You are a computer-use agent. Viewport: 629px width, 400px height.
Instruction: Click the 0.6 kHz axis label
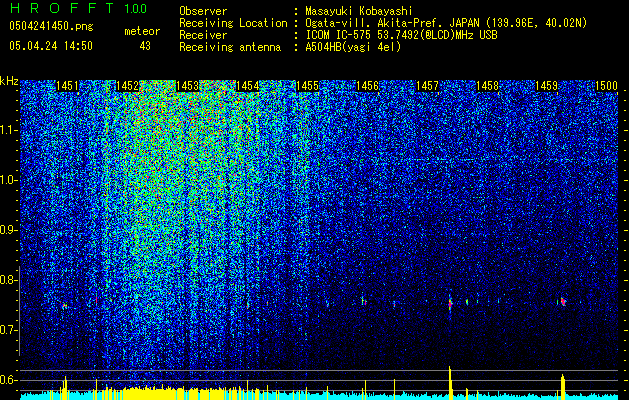[x=9, y=380]
